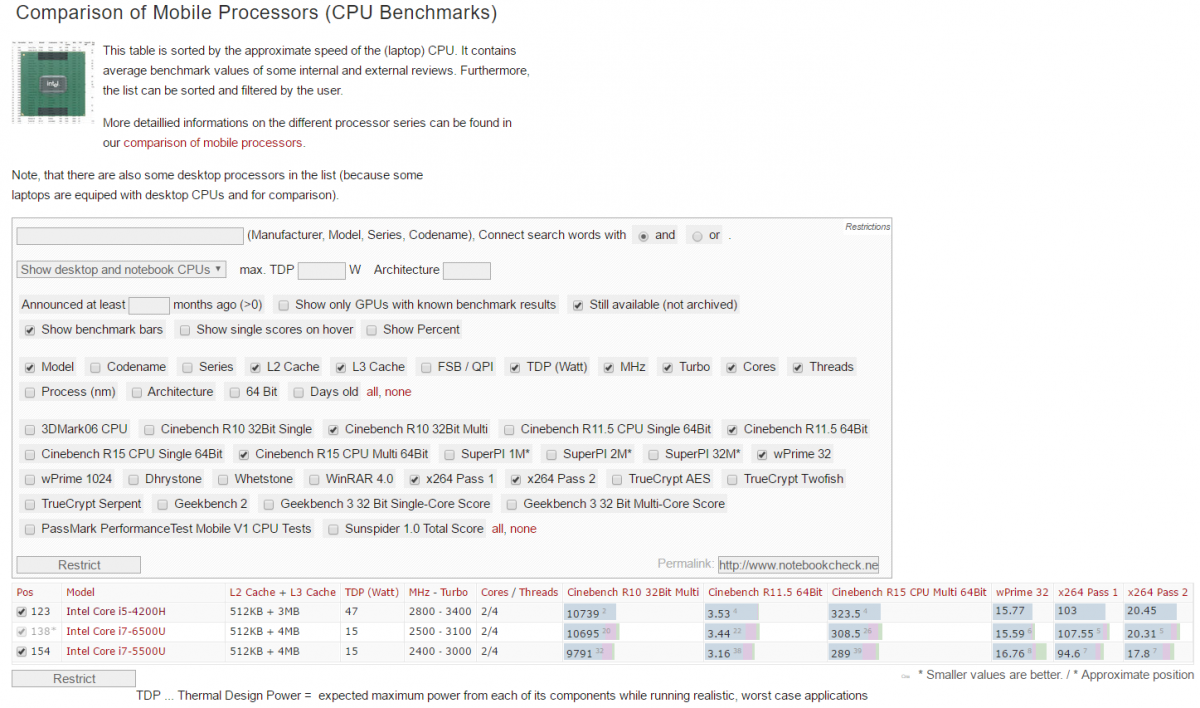This screenshot has width=1200, height=708.
Task: Enable the Days old checkbox
Action: (298, 392)
